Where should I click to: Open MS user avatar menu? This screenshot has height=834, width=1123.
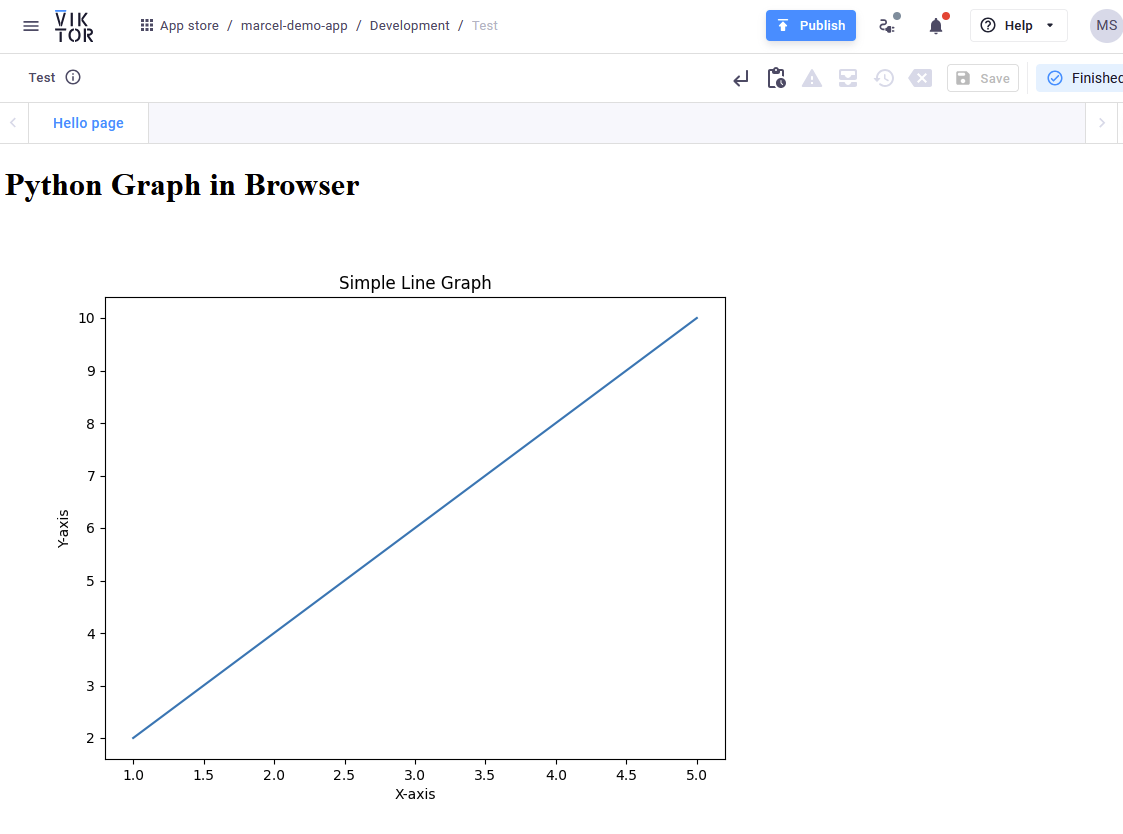1106,26
